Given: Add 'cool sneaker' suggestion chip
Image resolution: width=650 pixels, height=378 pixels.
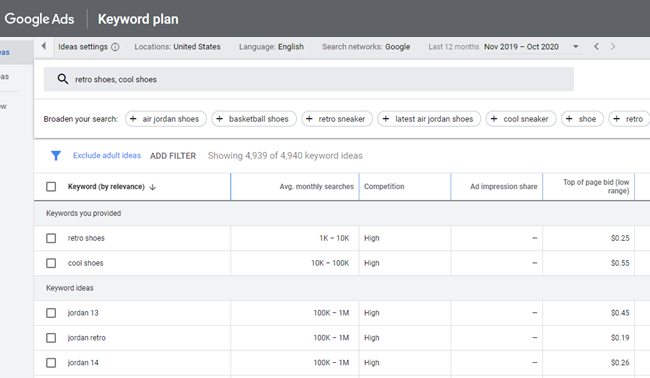Looking at the screenshot, I should 521,119.
